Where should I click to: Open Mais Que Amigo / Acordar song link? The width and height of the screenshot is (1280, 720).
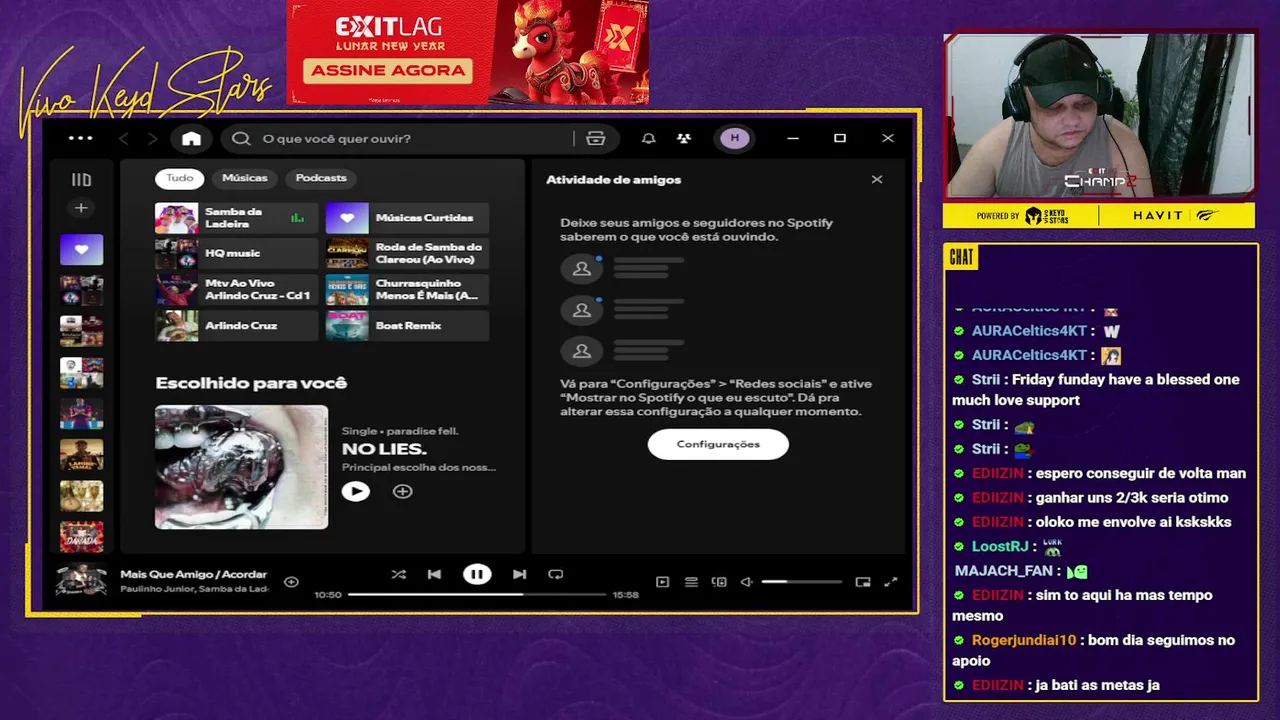coord(193,574)
